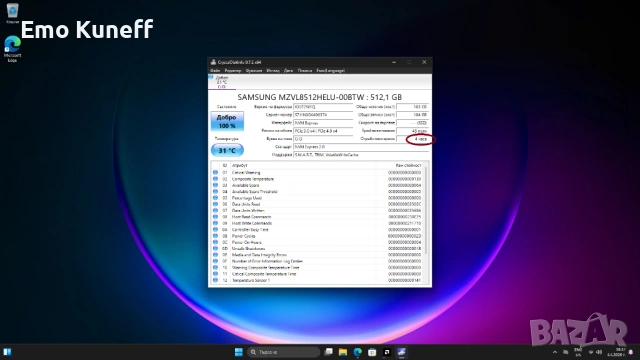Image resolution: width=640 pixels, height=360 pixels.
Task: Click the serial number field
Action: point(323,115)
